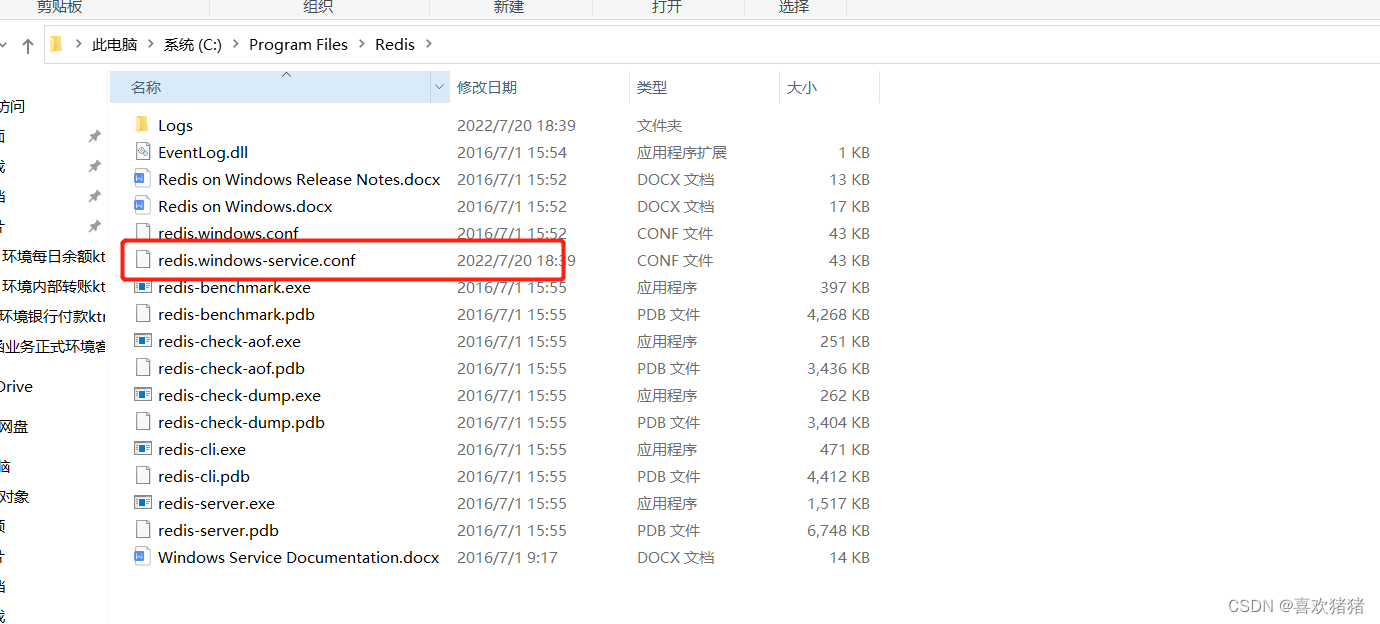Click the DOCX 文档 type of Windows Service Documentation.docx
This screenshot has width=1380, height=624.
coord(676,557)
